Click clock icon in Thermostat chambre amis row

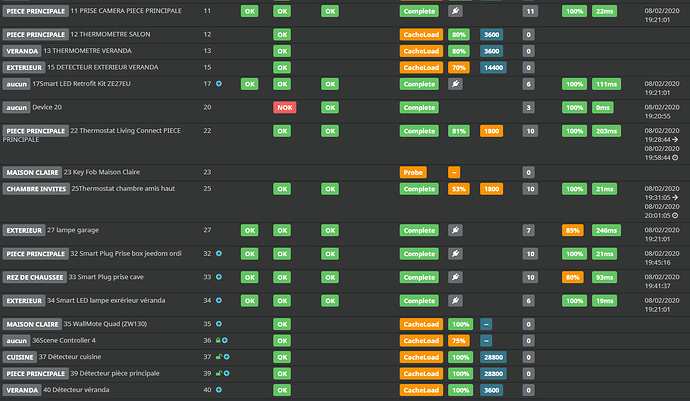coord(676,213)
